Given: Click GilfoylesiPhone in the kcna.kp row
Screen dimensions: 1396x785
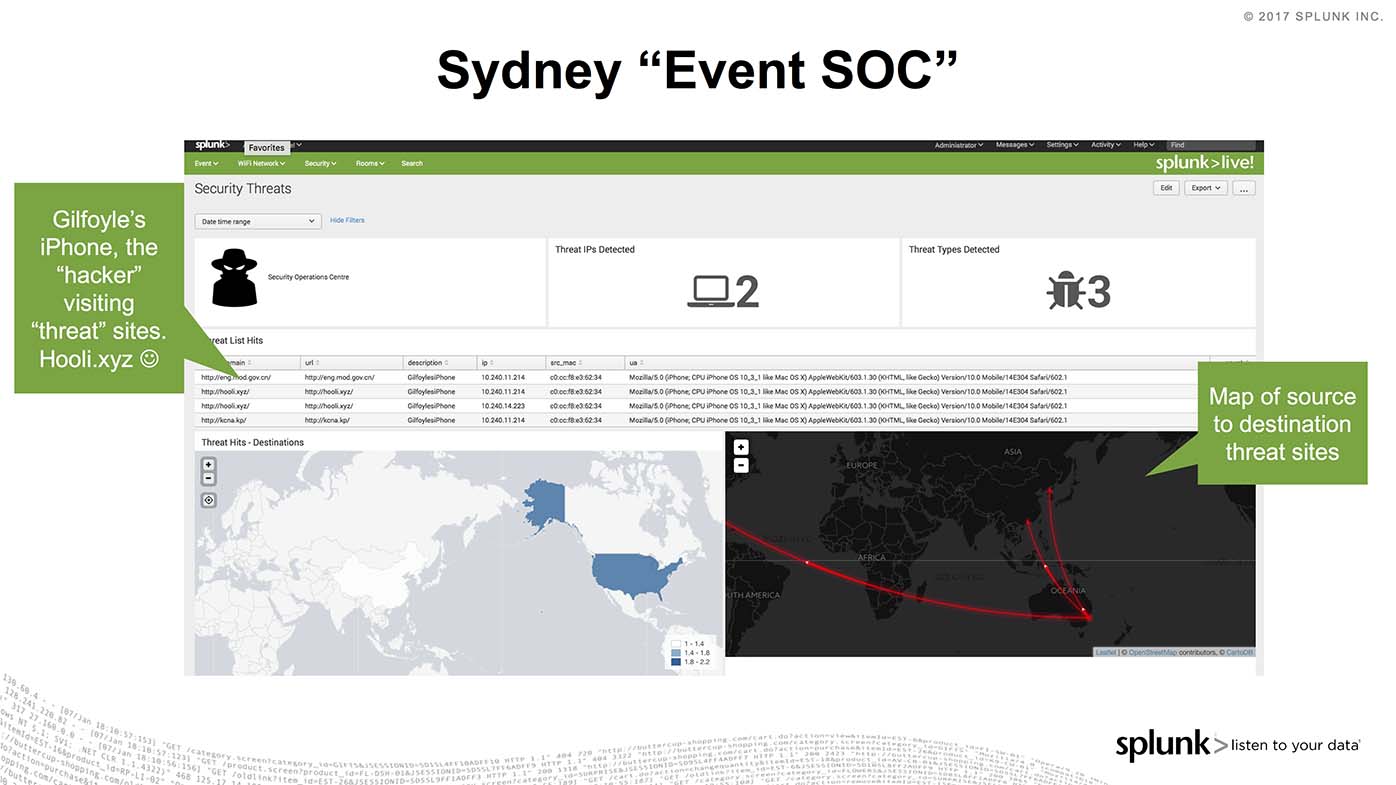Looking at the screenshot, I should coord(431,420).
